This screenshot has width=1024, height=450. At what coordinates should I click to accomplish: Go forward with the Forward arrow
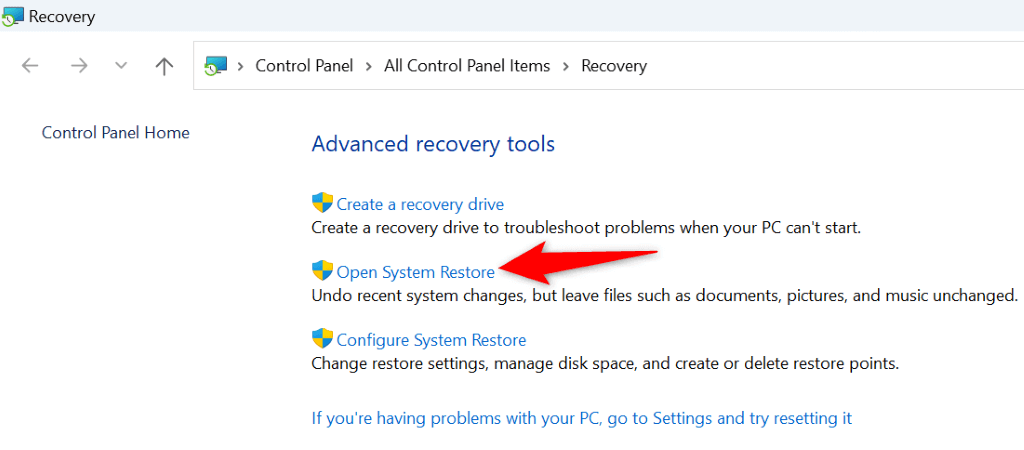[78, 66]
